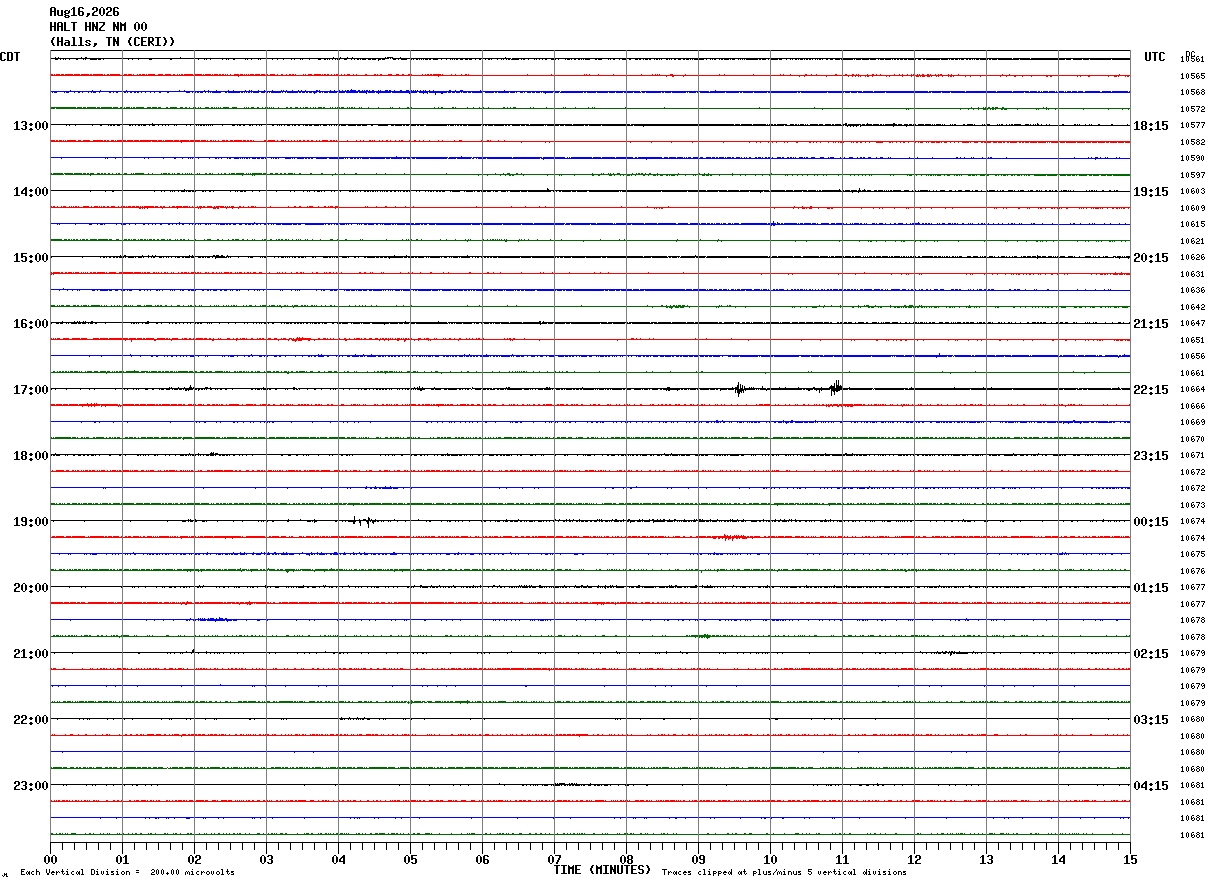This screenshot has height=886, width=1210.
Task: Click the 04:15 UTC time label
Action: click(x=1151, y=786)
